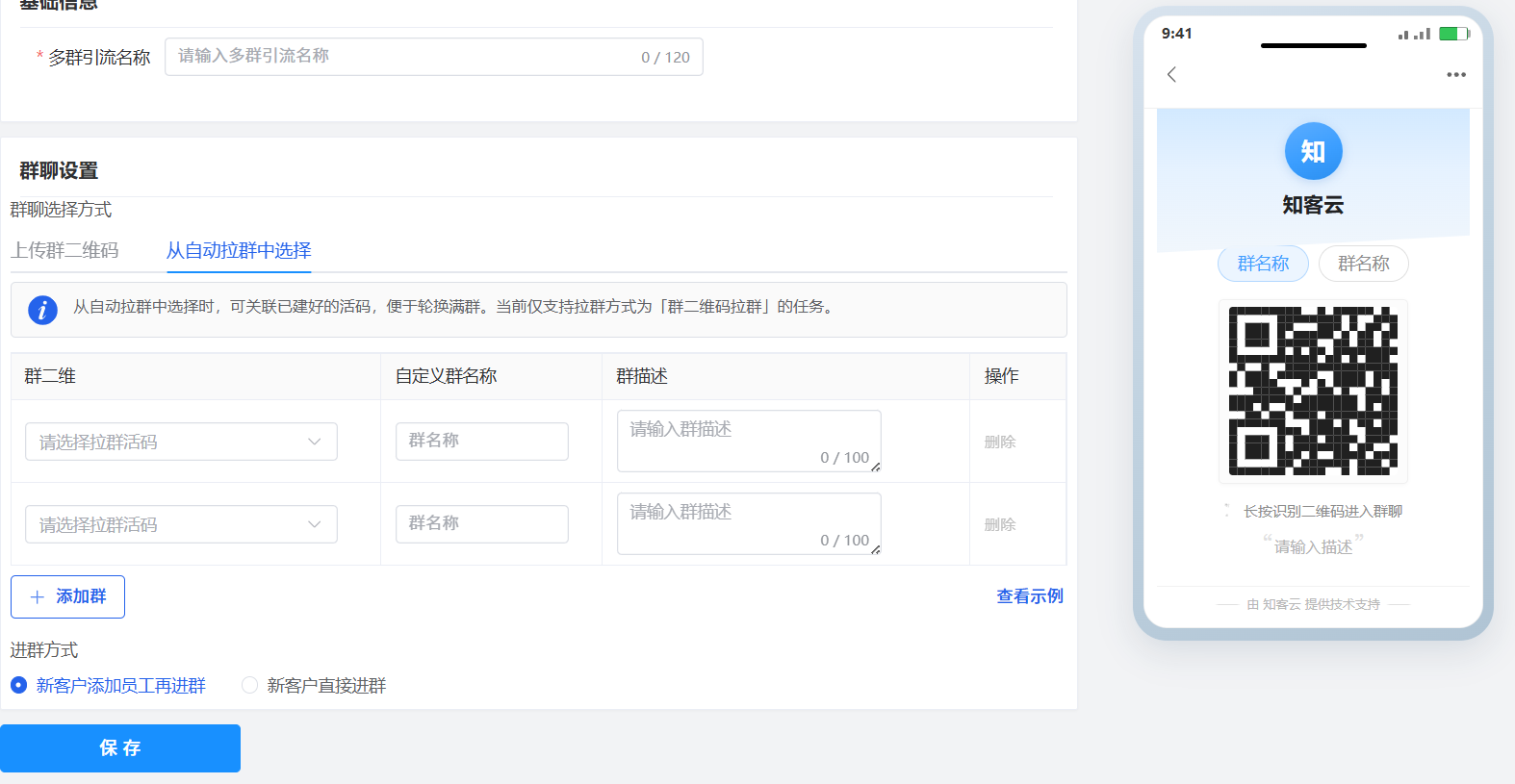The width and height of the screenshot is (1515, 784).
Task: Focus second row 群名称 input
Action: click(x=482, y=523)
